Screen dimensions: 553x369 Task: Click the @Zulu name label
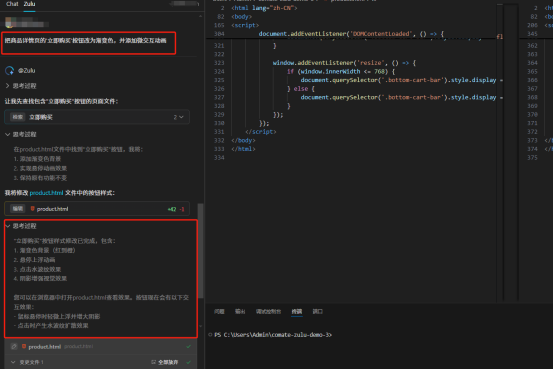point(27,71)
